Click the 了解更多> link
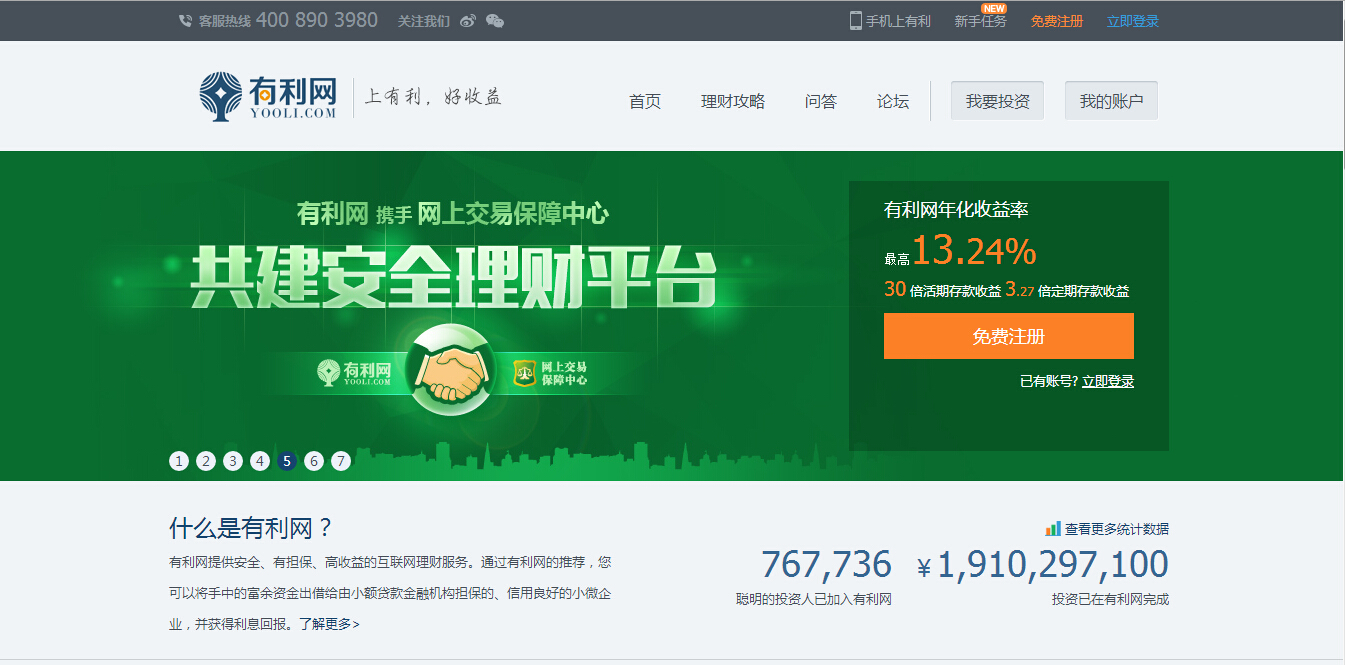 tap(328, 624)
